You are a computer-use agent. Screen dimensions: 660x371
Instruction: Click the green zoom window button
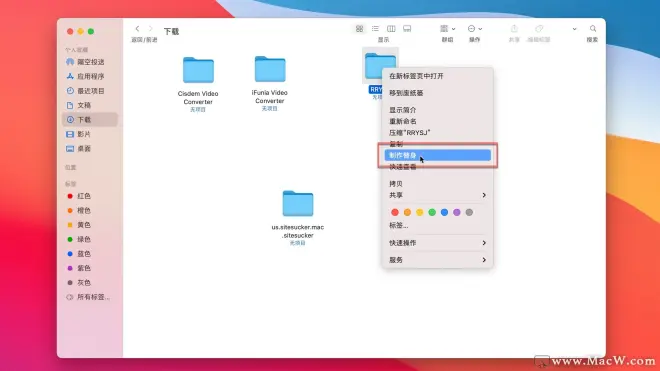(91, 32)
